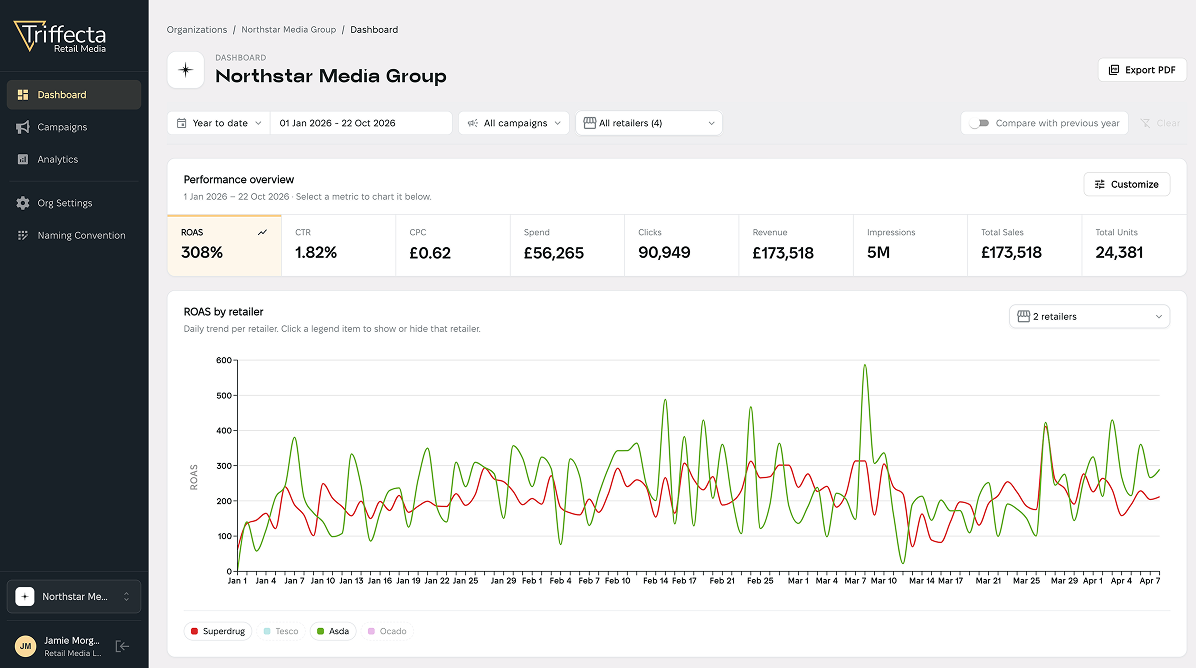Click the Org Settings gear icon
The width and height of the screenshot is (1196, 668).
(x=23, y=203)
